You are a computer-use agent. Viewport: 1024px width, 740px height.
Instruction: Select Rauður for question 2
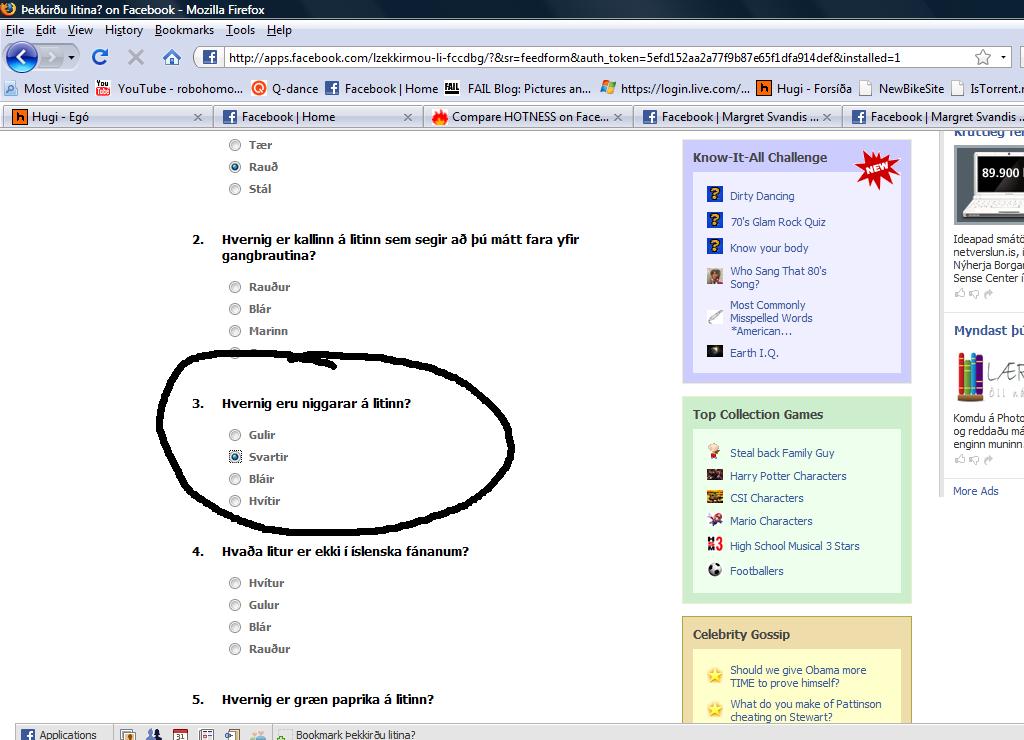(234, 287)
